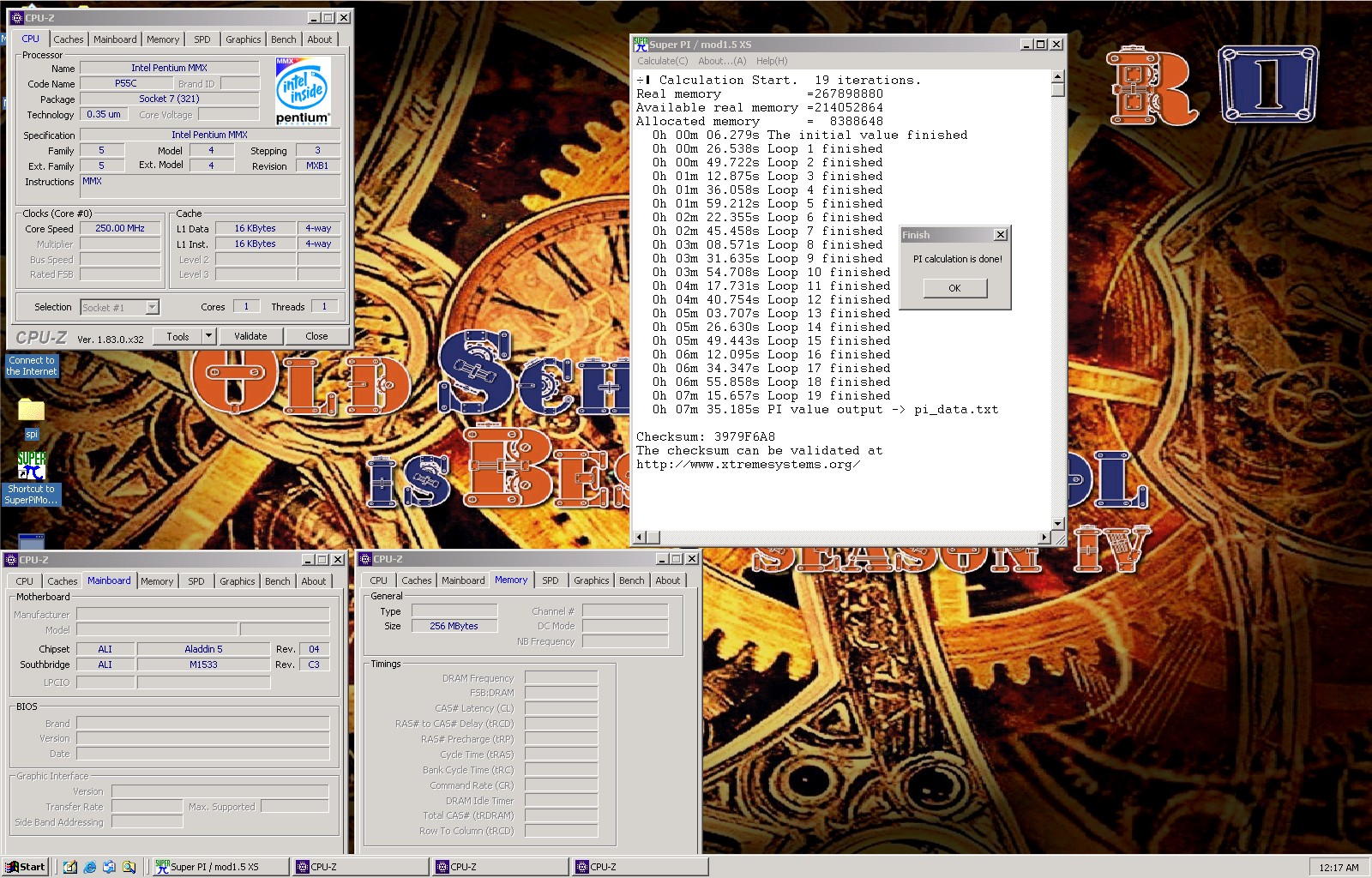Open the Windows Start menu
The height and width of the screenshot is (878, 1372).
(26, 867)
